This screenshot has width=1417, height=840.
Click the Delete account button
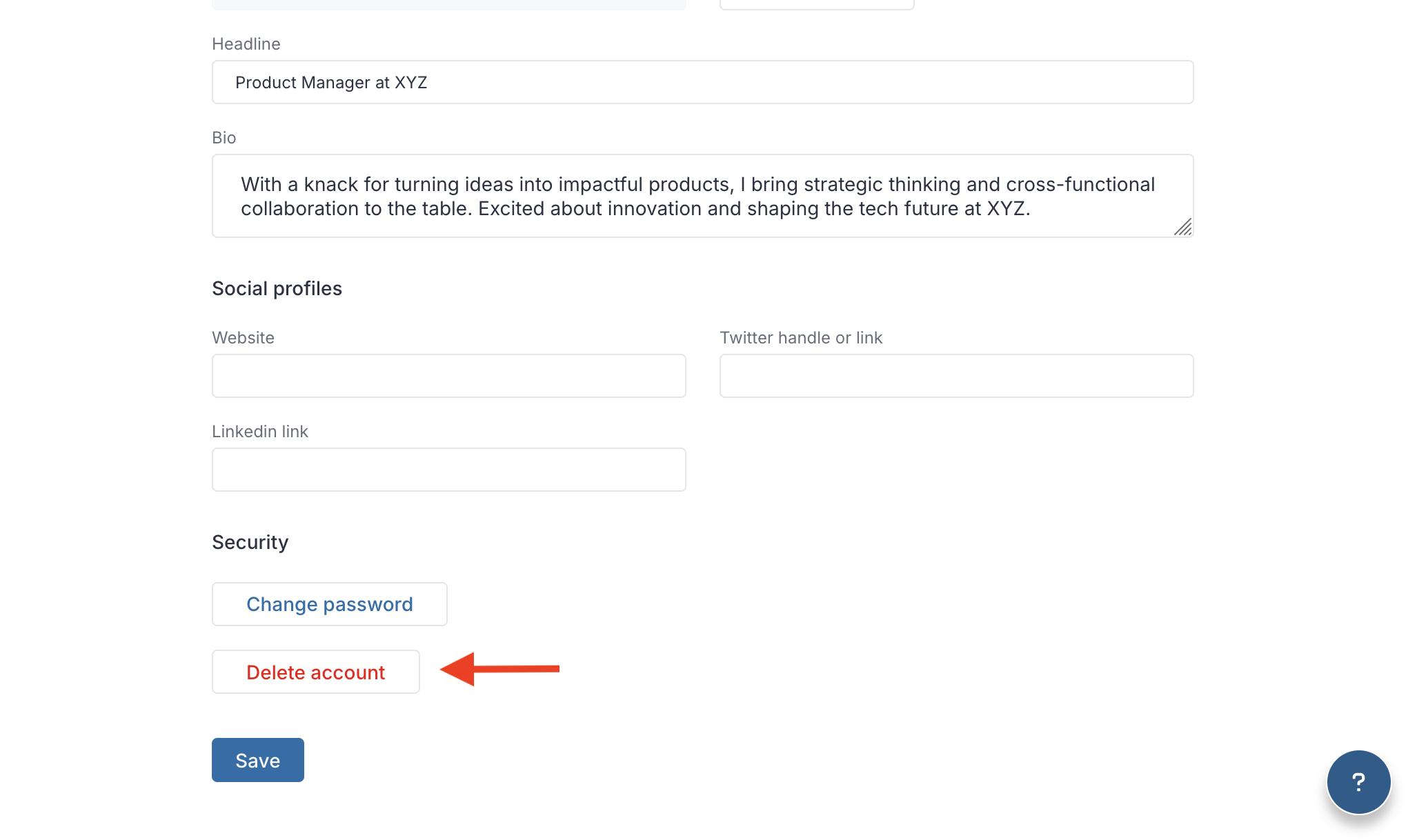[316, 672]
